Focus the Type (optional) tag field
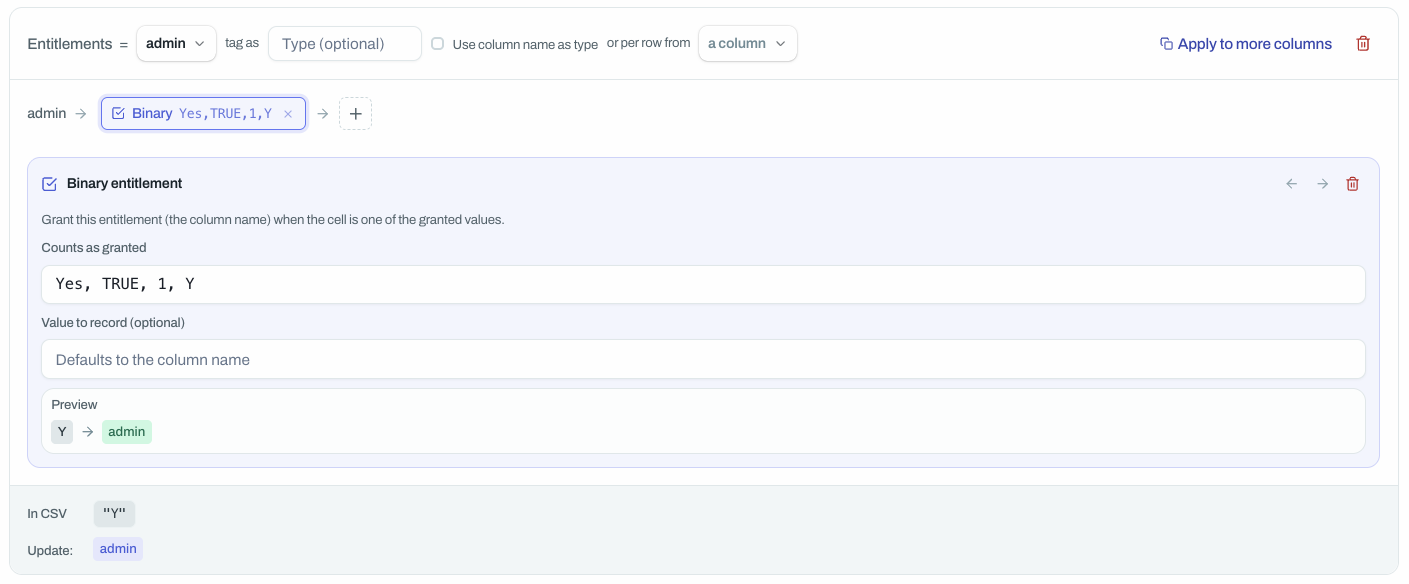Image resolution: width=1409 pixels, height=584 pixels. click(345, 44)
